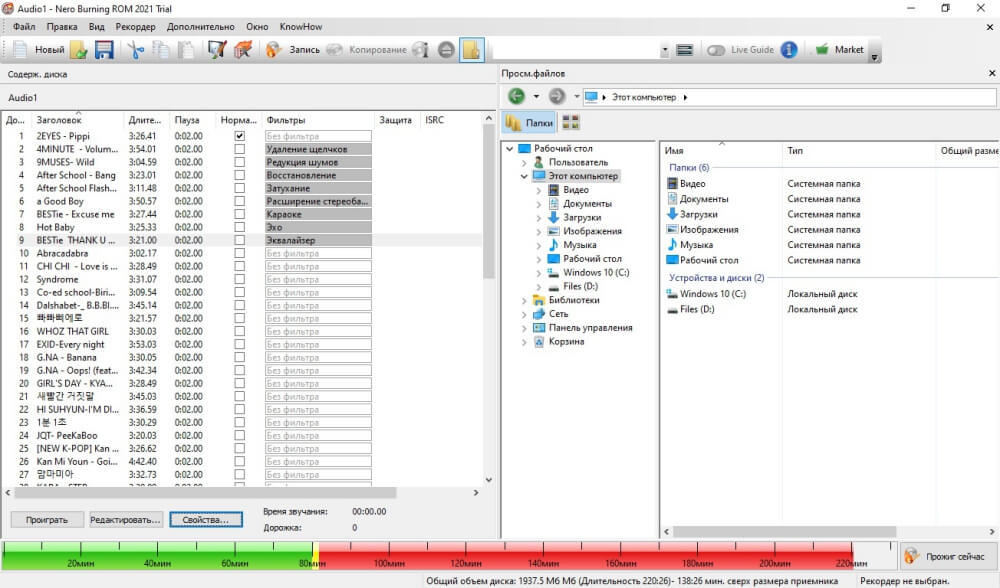This screenshot has width=1000, height=588.
Task: Select Files (D:) drive in file list
Action: (x=690, y=309)
